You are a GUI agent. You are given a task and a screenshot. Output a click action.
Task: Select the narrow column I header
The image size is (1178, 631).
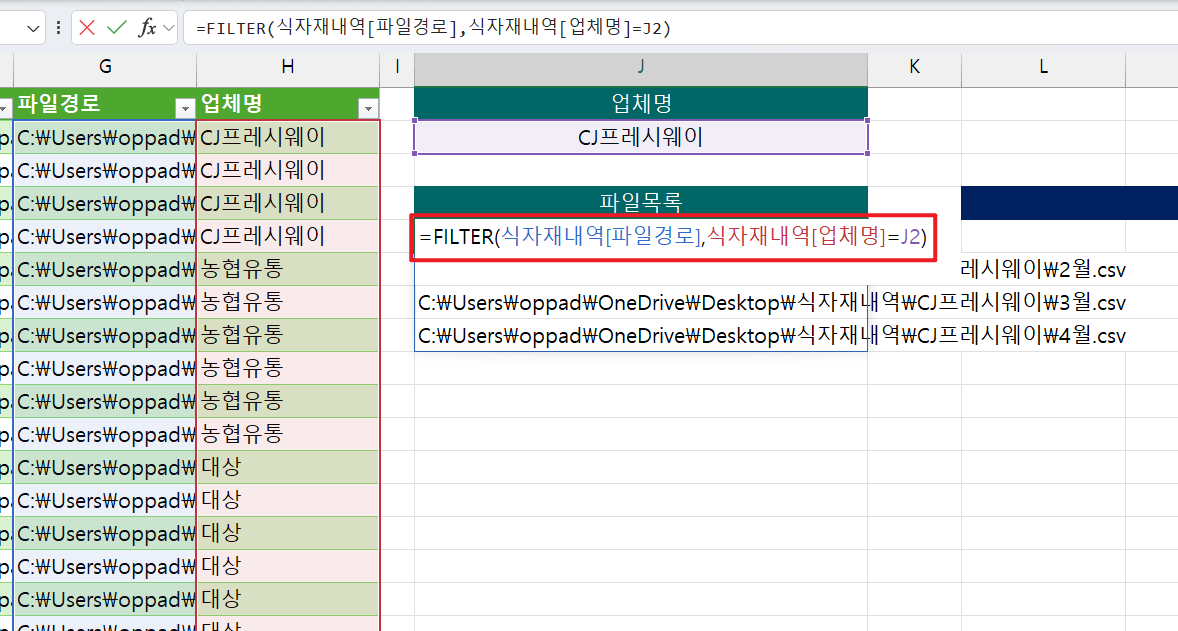(397, 67)
